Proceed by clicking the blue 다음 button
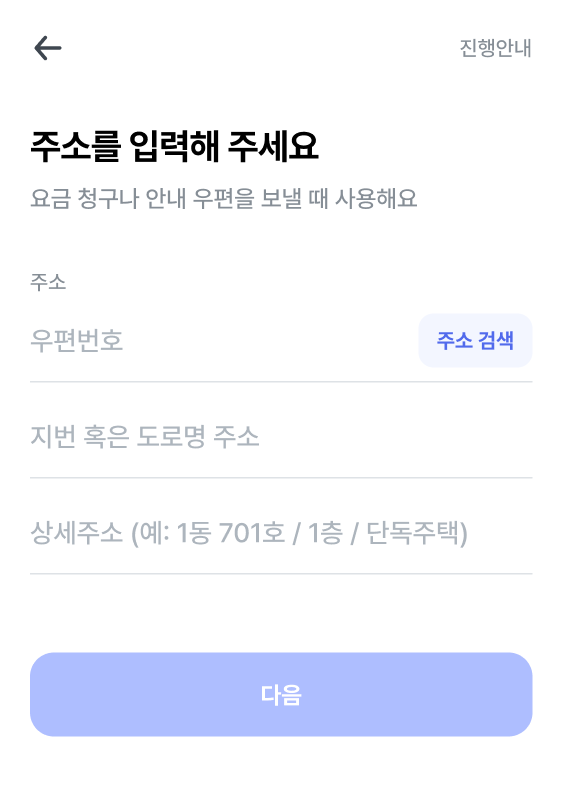Image resolution: width=563 pixels, height=797 pixels. tap(281, 694)
